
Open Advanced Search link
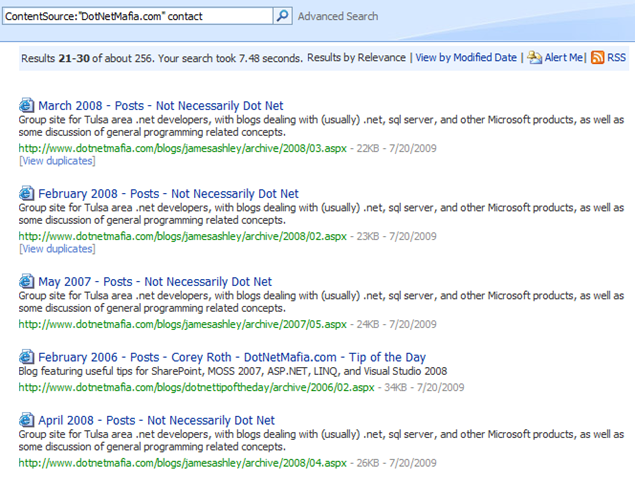(x=338, y=16)
